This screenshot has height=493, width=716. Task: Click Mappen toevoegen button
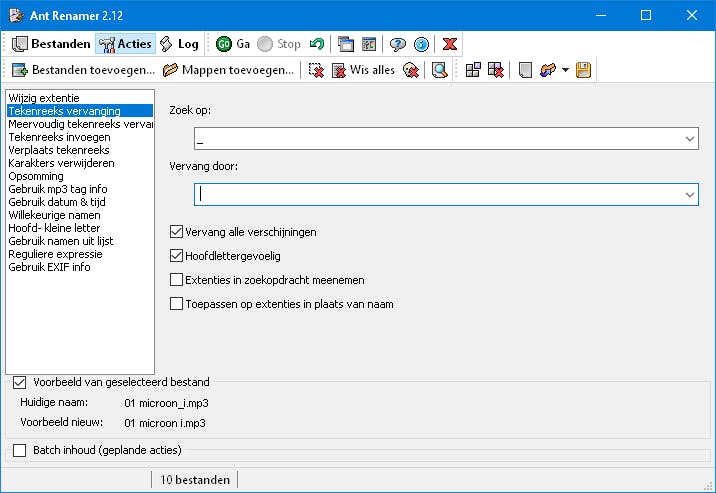tap(229, 70)
